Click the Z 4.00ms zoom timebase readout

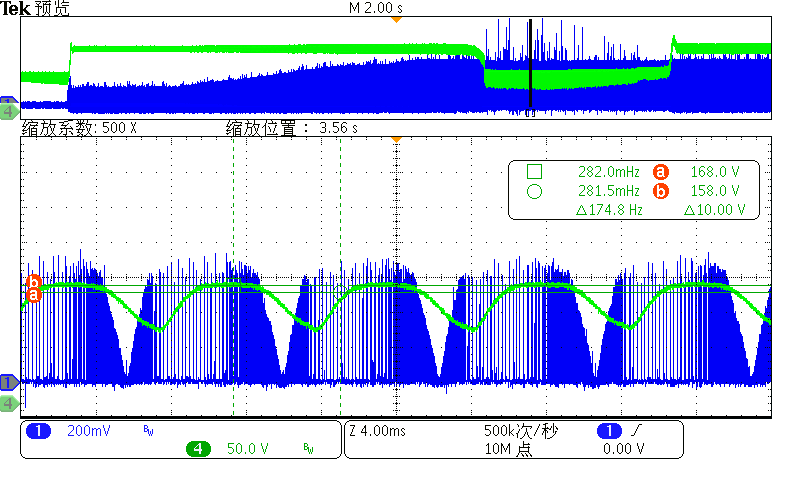click(378, 431)
